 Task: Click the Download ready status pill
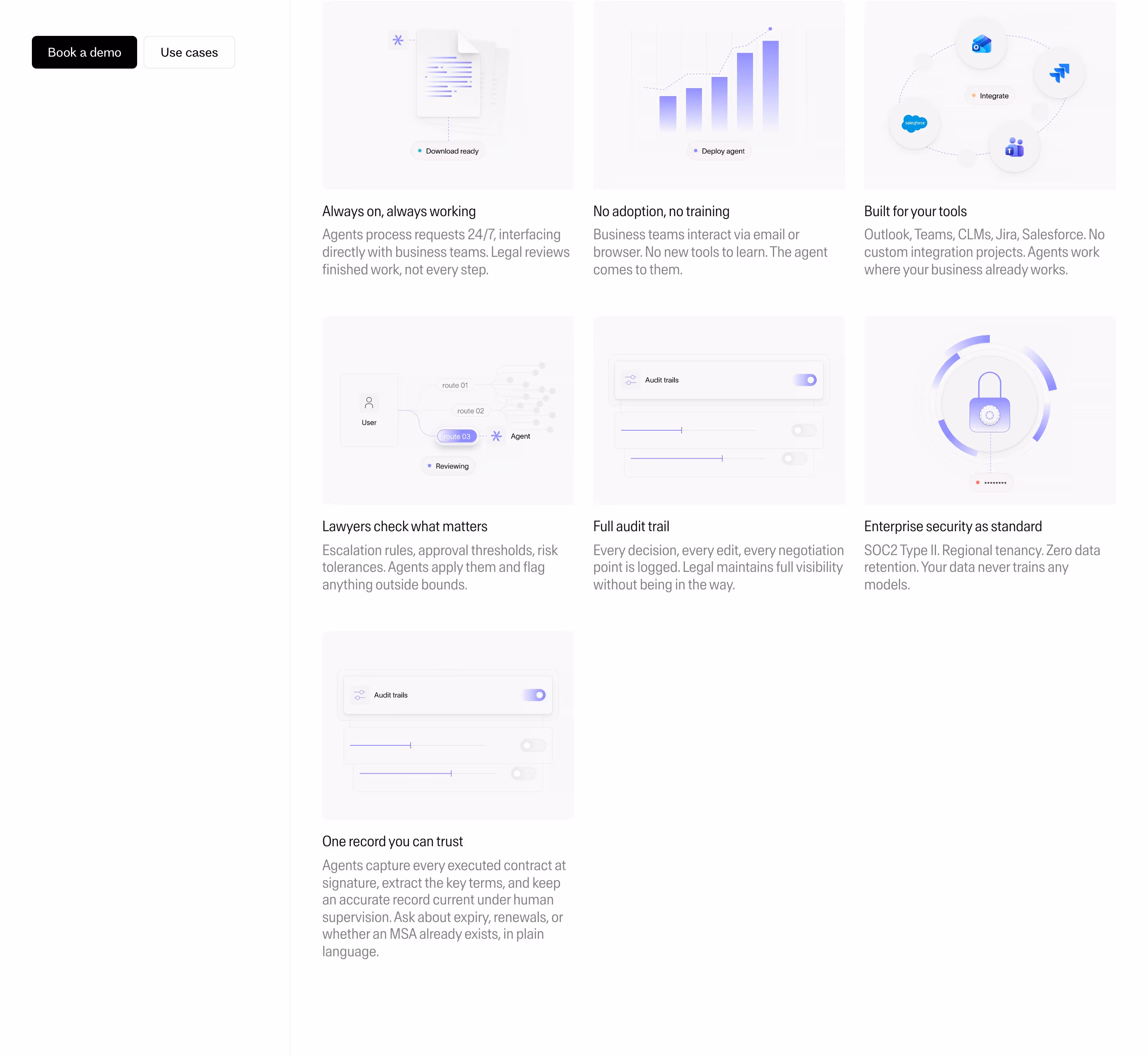(x=448, y=151)
